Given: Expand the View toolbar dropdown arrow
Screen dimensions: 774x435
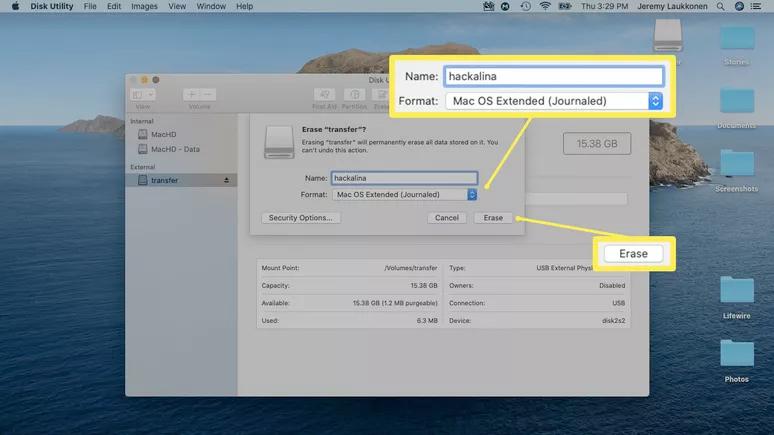Looking at the screenshot, I should [x=151, y=94].
